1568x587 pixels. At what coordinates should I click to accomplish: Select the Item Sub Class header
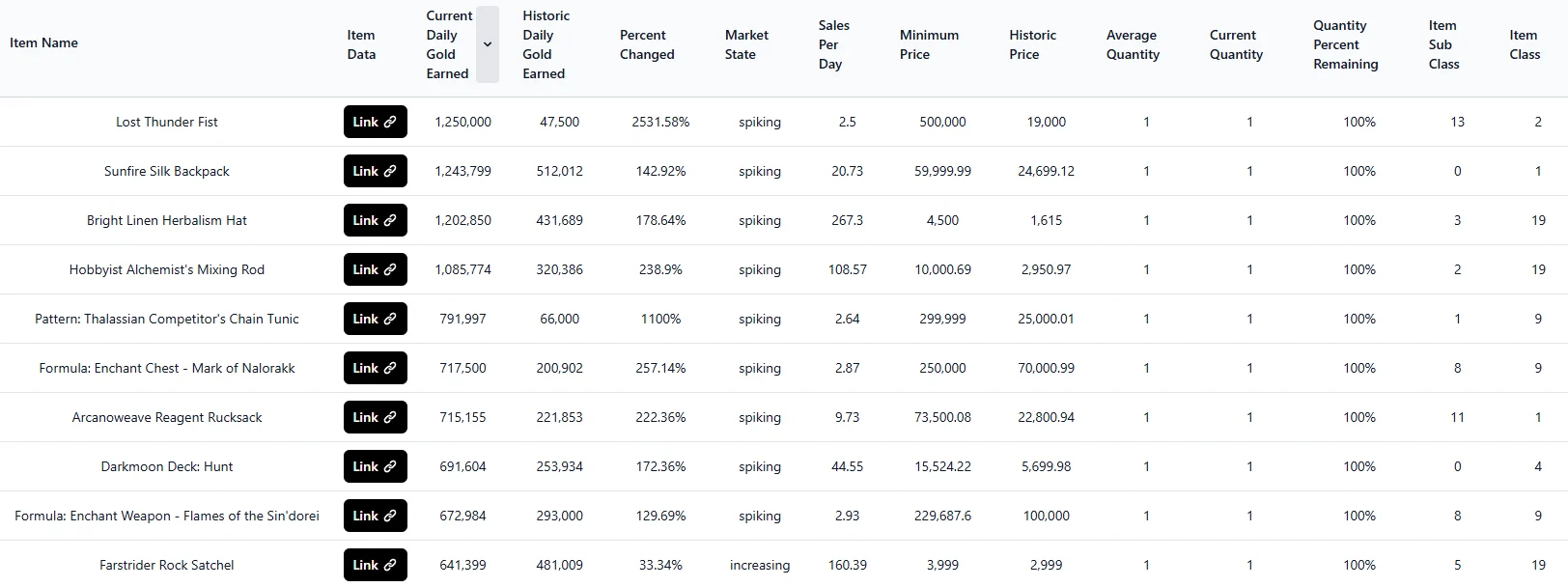tap(1443, 44)
